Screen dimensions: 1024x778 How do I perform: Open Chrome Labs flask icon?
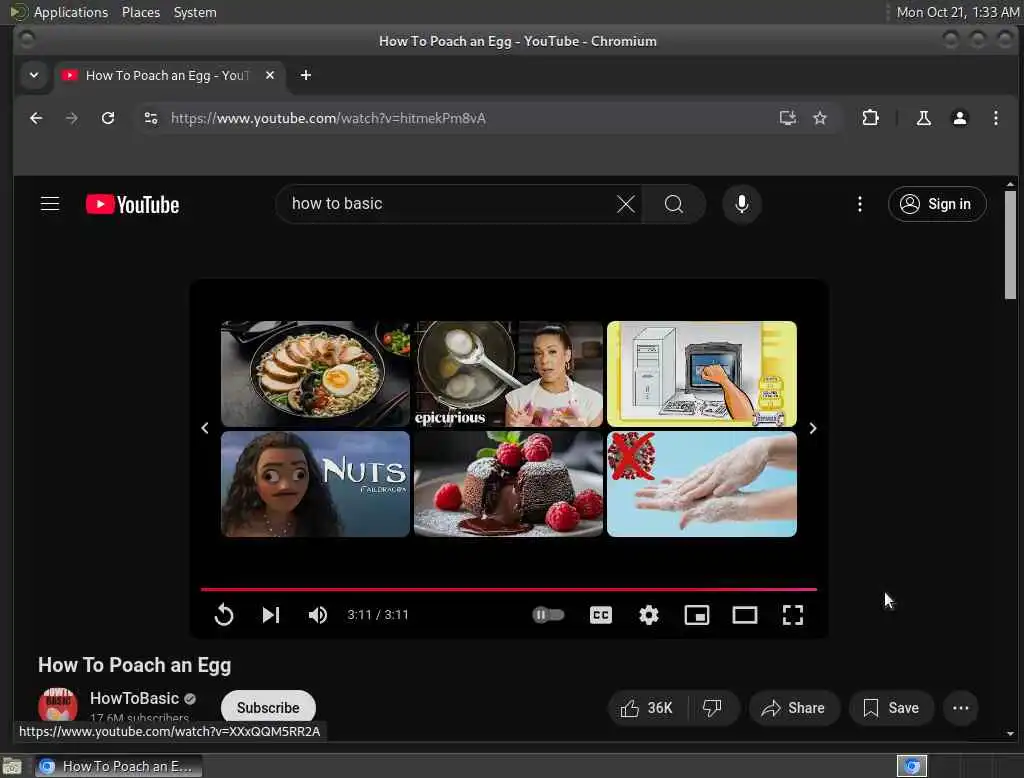[923, 118]
